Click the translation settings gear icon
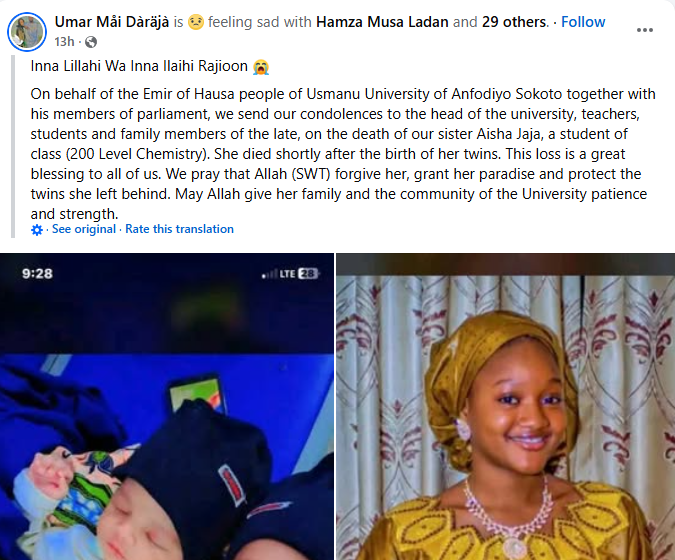This screenshot has height=560, width=675. coord(38,230)
